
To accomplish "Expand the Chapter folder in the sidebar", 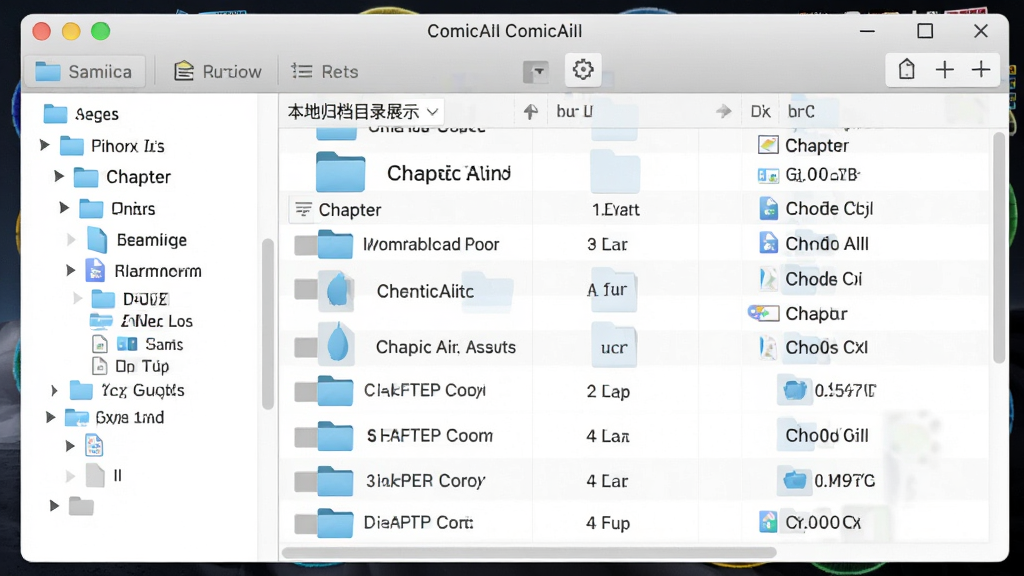I will [x=59, y=176].
